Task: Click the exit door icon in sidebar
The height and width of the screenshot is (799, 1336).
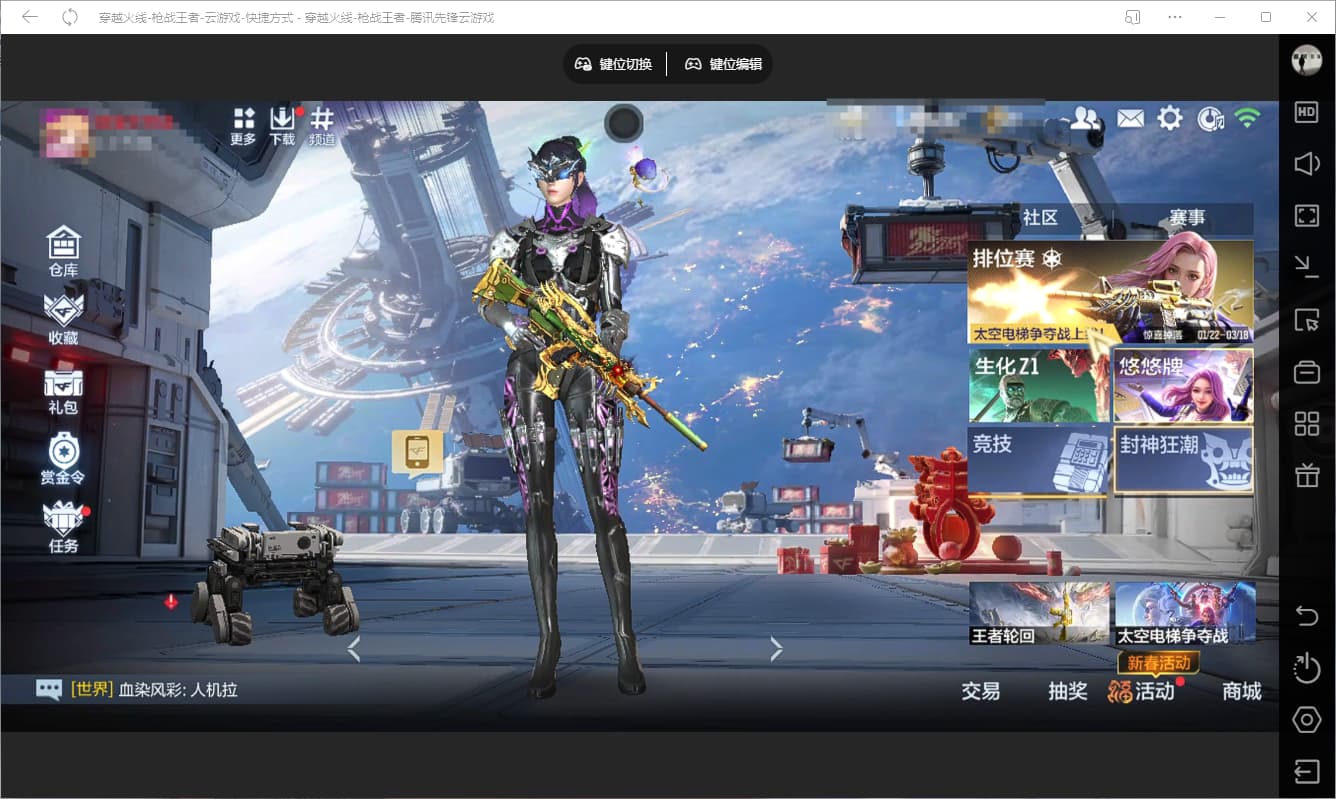Action: pos(1307,771)
